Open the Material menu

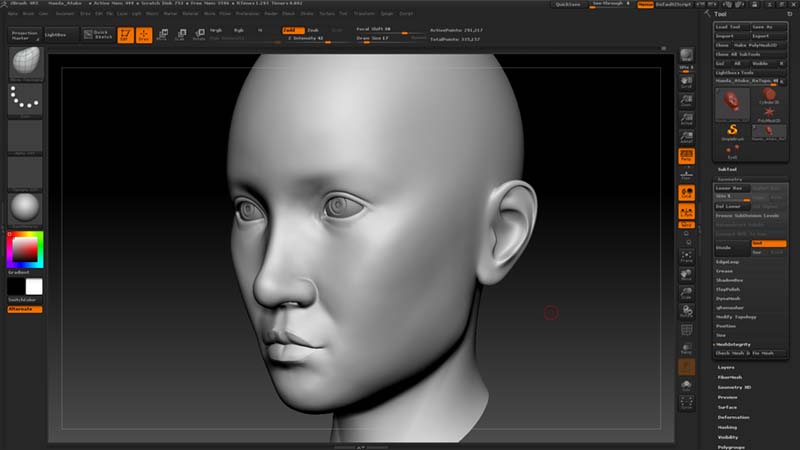click(190, 14)
